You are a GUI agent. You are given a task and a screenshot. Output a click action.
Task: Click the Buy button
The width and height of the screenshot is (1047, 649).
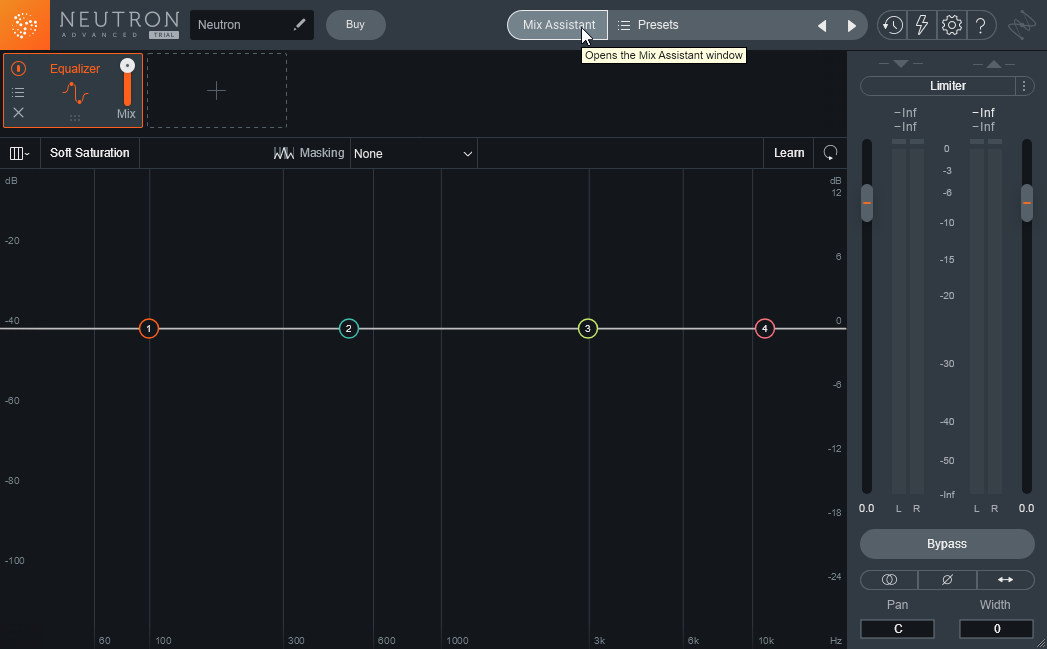(x=355, y=25)
